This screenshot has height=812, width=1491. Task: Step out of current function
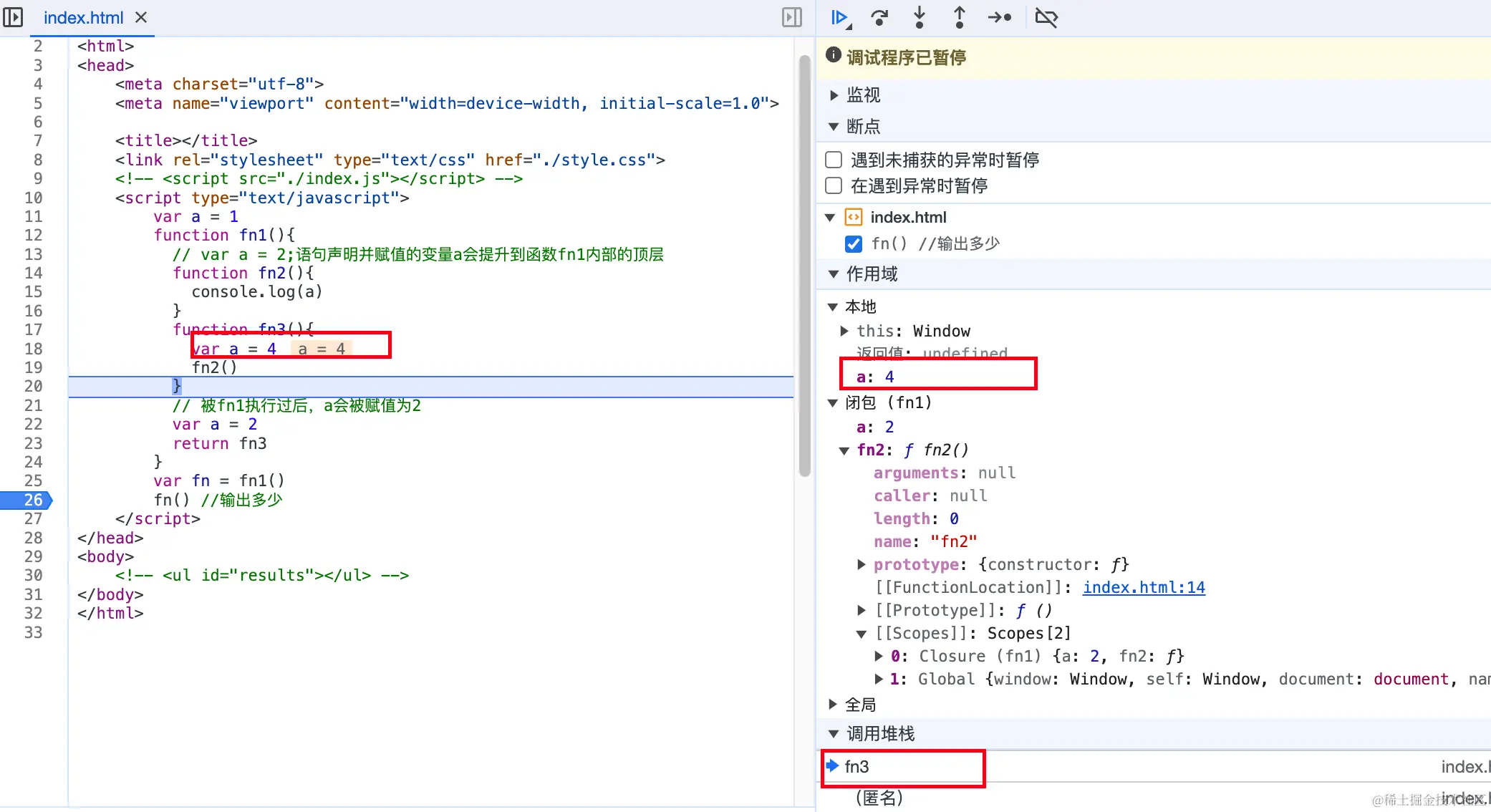click(960, 17)
